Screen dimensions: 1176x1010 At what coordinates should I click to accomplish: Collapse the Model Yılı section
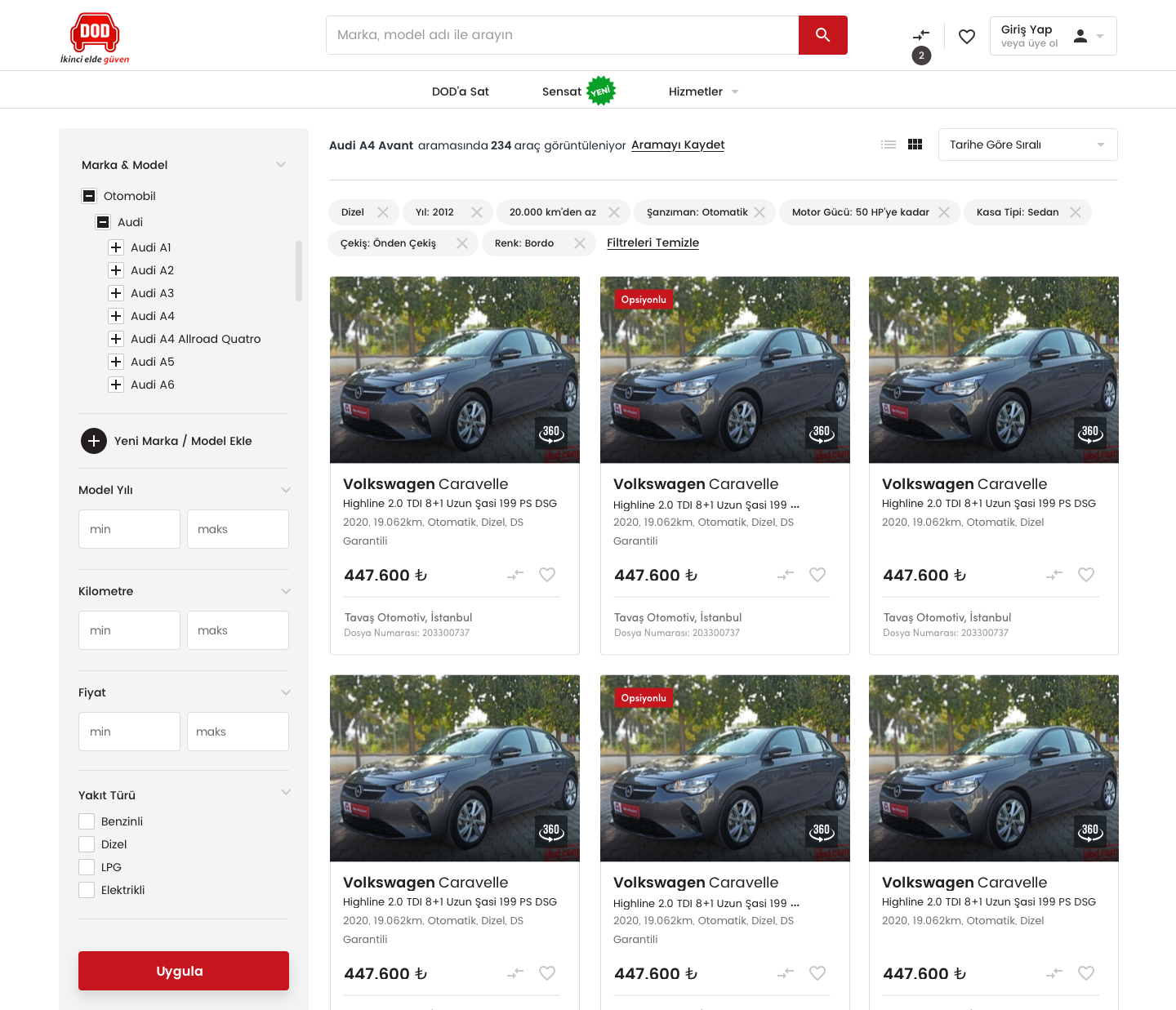286,490
